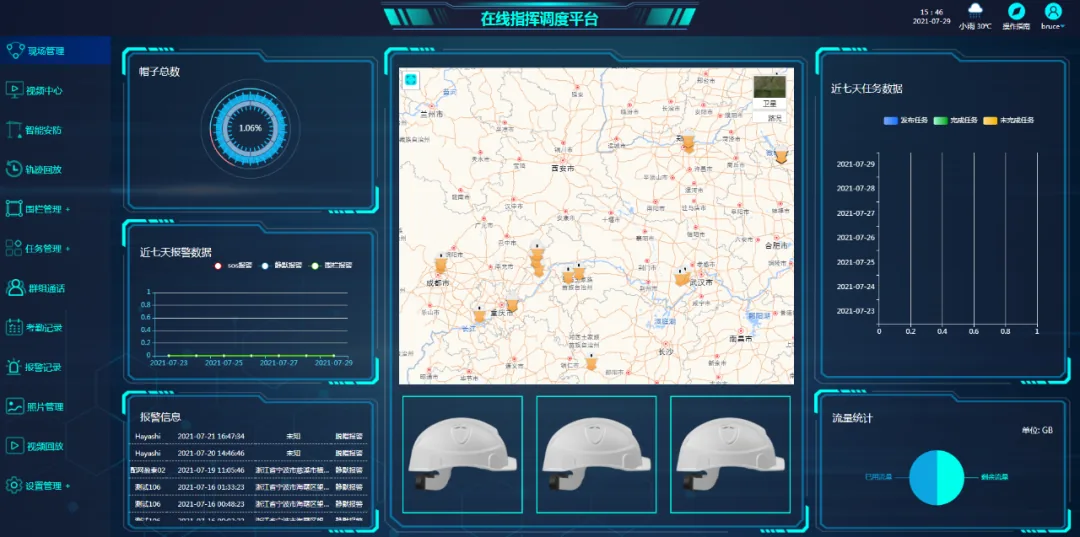Toggle the 完成任务 green legend swatch
The height and width of the screenshot is (537, 1080).
[940, 120]
